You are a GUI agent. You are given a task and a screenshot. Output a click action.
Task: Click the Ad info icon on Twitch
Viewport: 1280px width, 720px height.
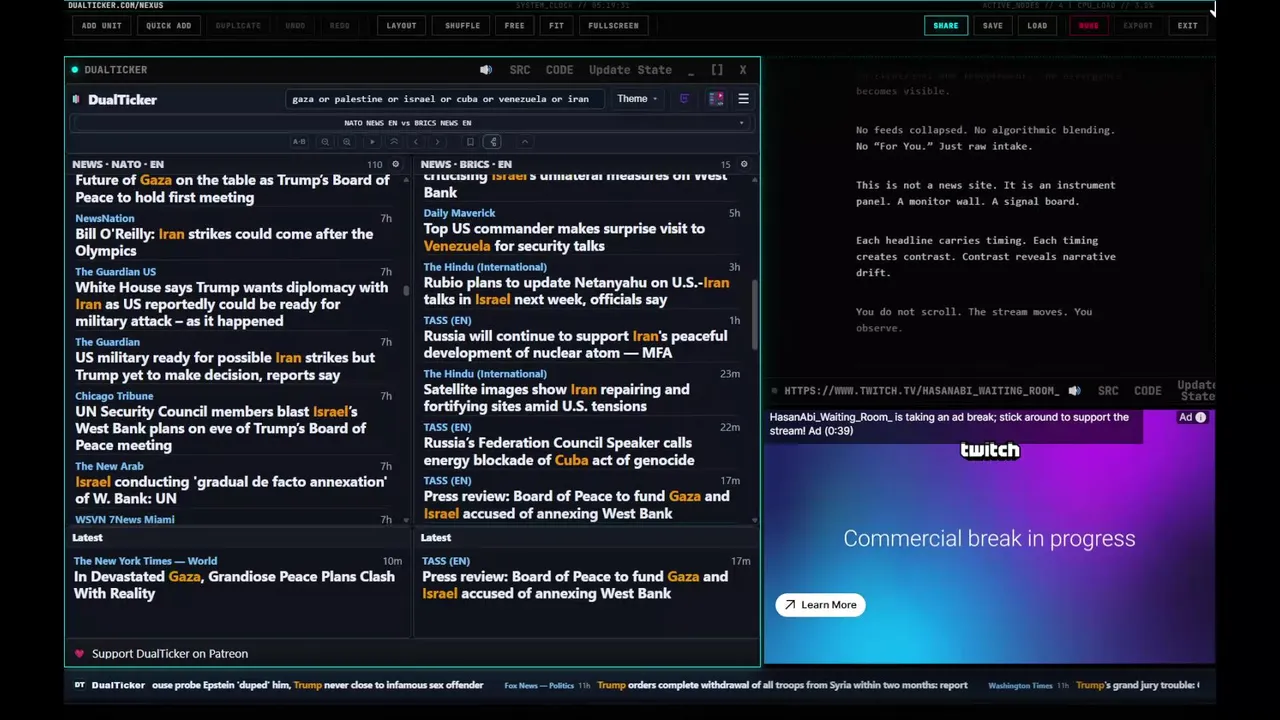[1201, 417]
